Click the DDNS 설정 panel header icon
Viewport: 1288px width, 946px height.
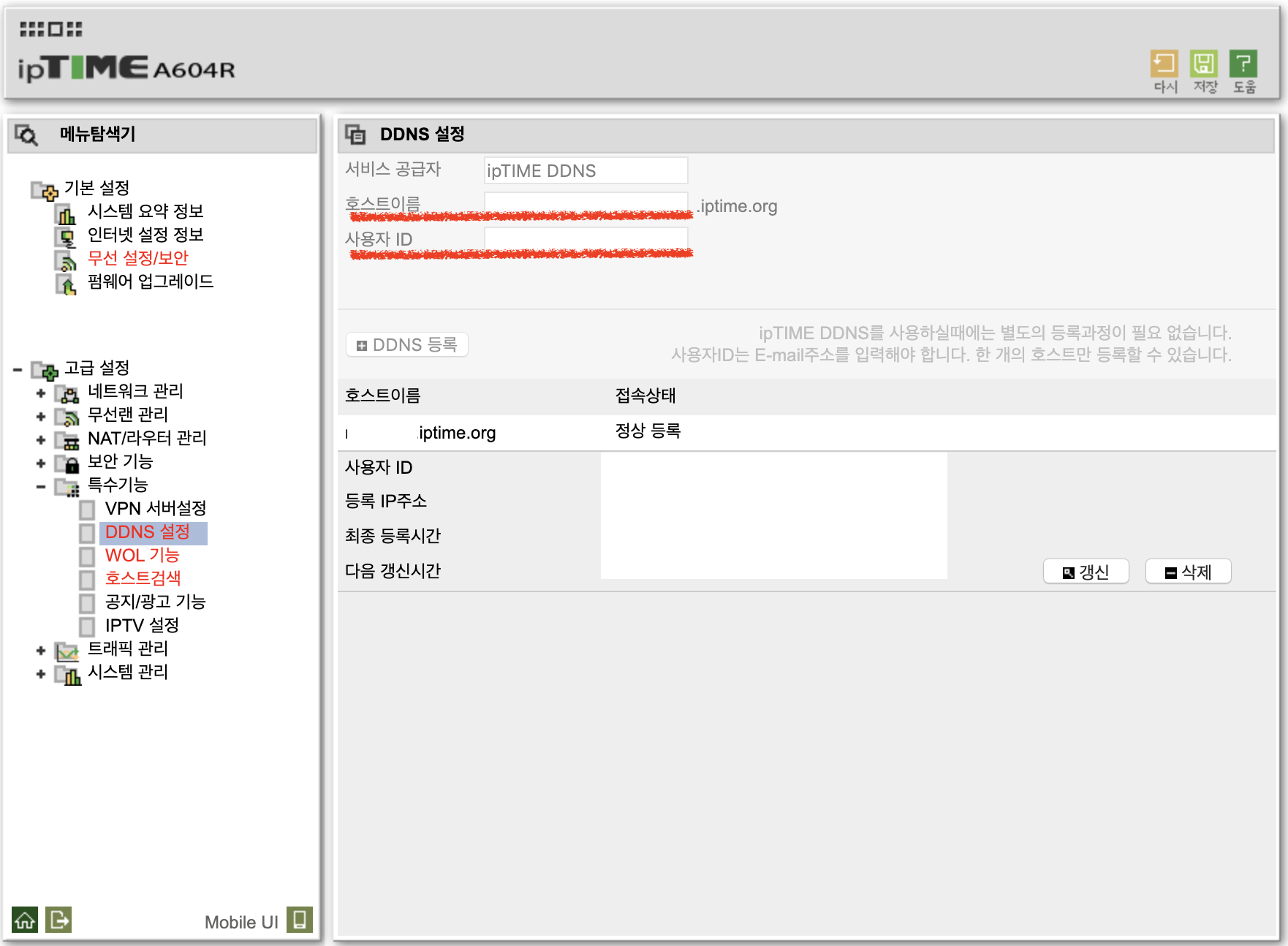coord(355,135)
